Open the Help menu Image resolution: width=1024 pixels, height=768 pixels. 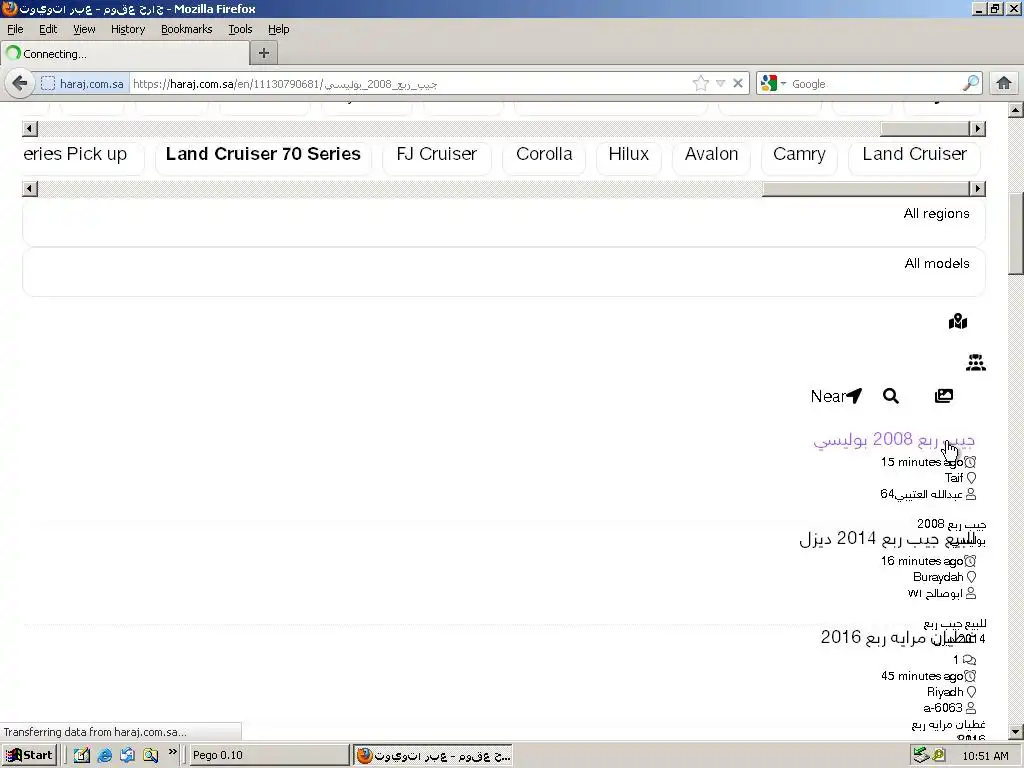(x=278, y=29)
